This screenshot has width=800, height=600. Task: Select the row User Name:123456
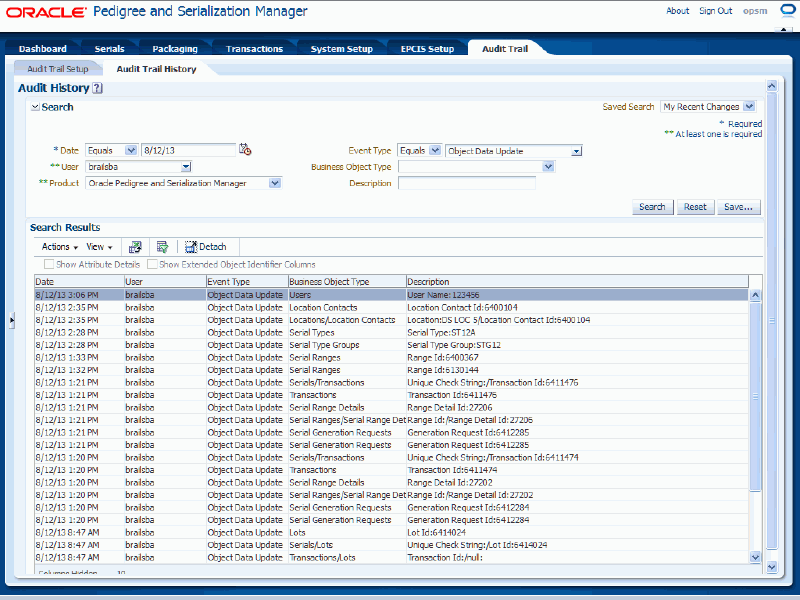point(391,295)
